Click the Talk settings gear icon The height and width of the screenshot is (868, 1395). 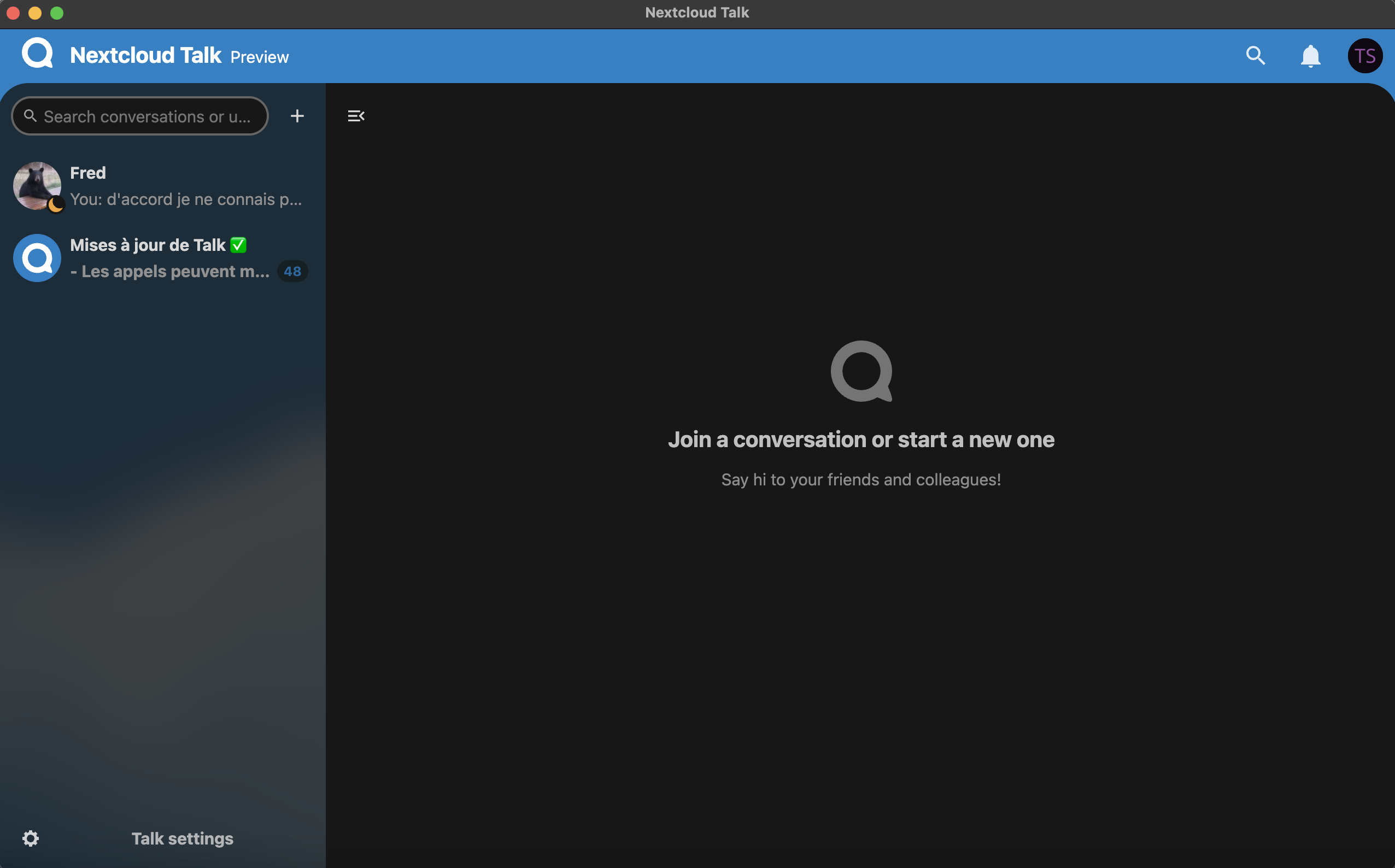(x=31, y=838)
